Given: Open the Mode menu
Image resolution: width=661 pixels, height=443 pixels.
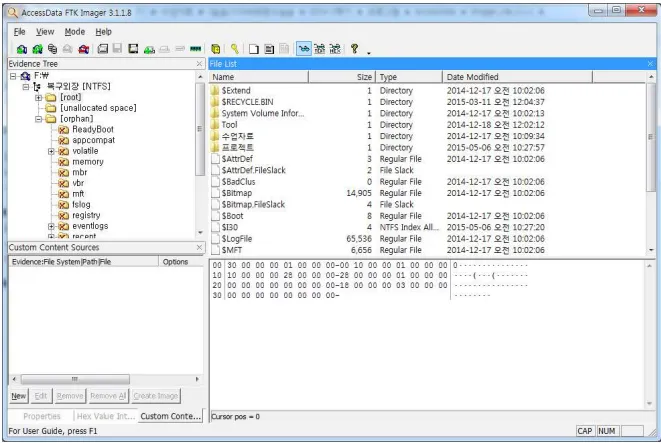Looking at the screenshot, I should (75, 32).
